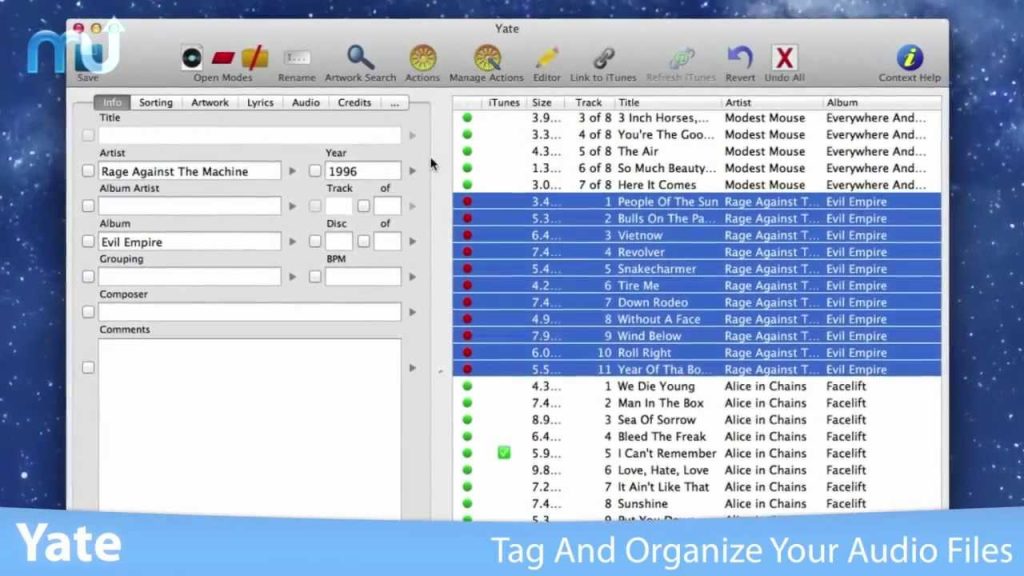Switch to the Audio tab
Viewport: 1024px width, 576px height.
(306, 103)
